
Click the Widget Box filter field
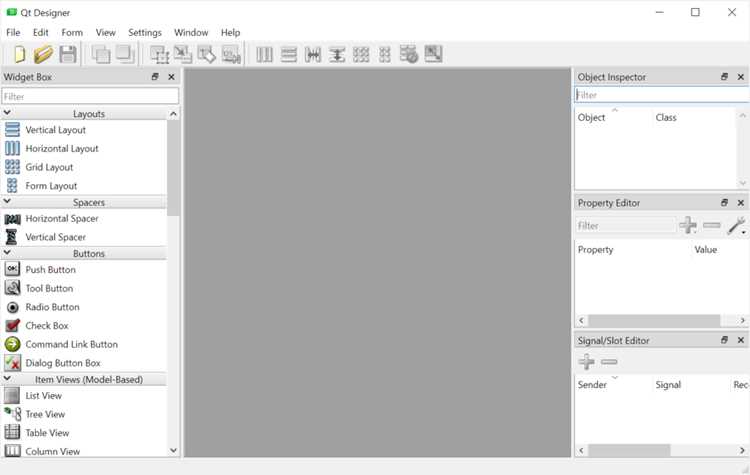point(90,96)
